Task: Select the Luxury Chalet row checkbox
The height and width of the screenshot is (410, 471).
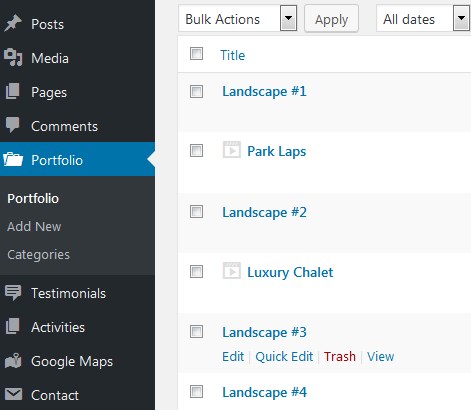Action: [x=196, y=271]
